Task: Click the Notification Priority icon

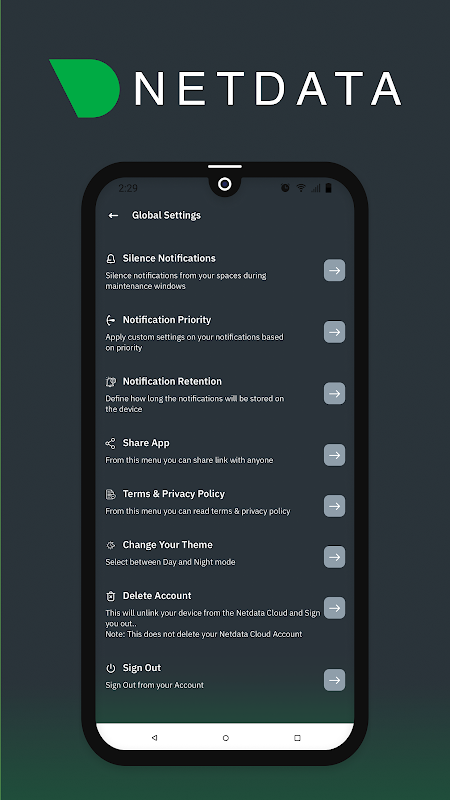Action: pos(111,320)
